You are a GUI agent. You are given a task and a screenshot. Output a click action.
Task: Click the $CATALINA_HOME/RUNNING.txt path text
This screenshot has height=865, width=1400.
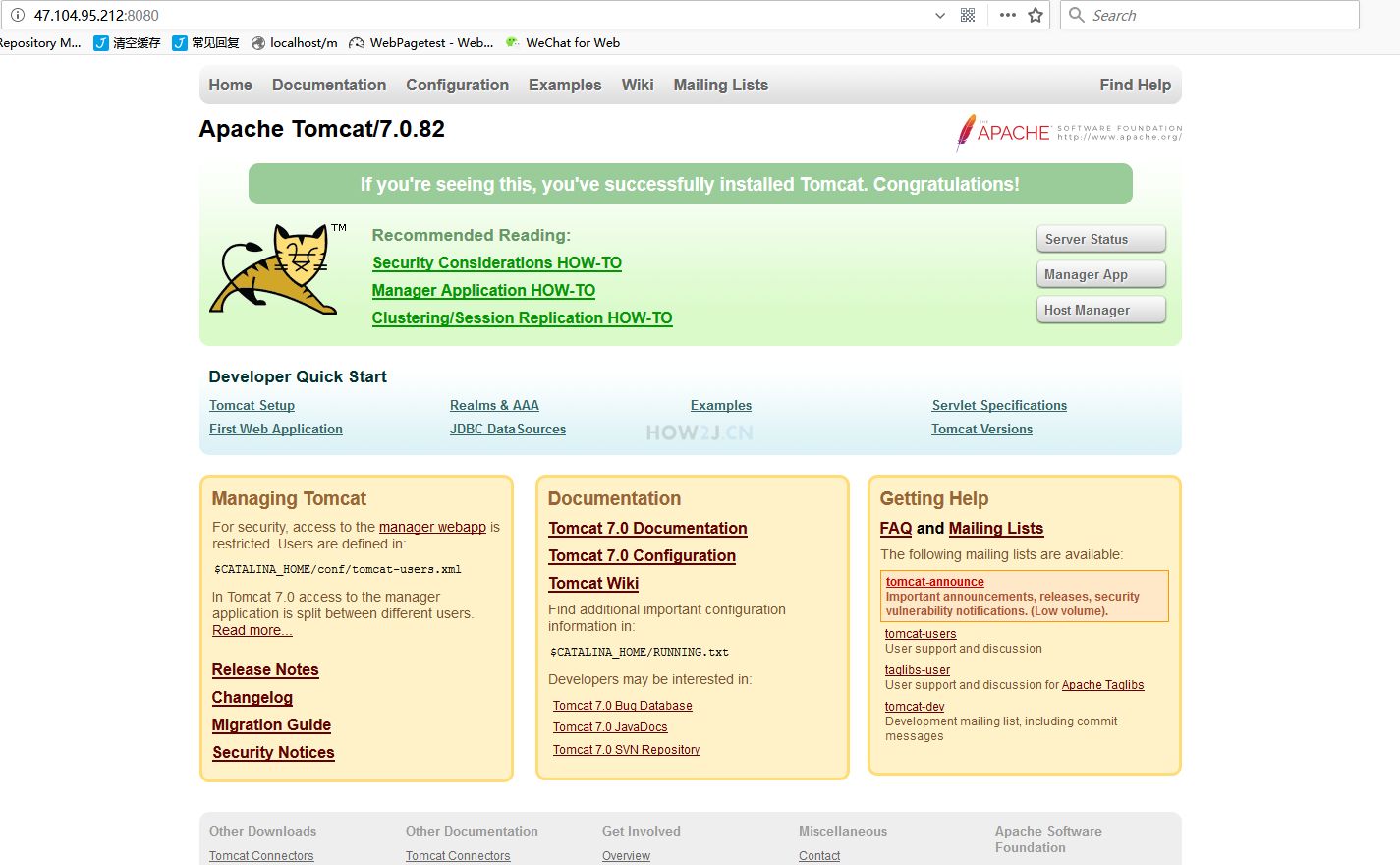tap(640, 653)
